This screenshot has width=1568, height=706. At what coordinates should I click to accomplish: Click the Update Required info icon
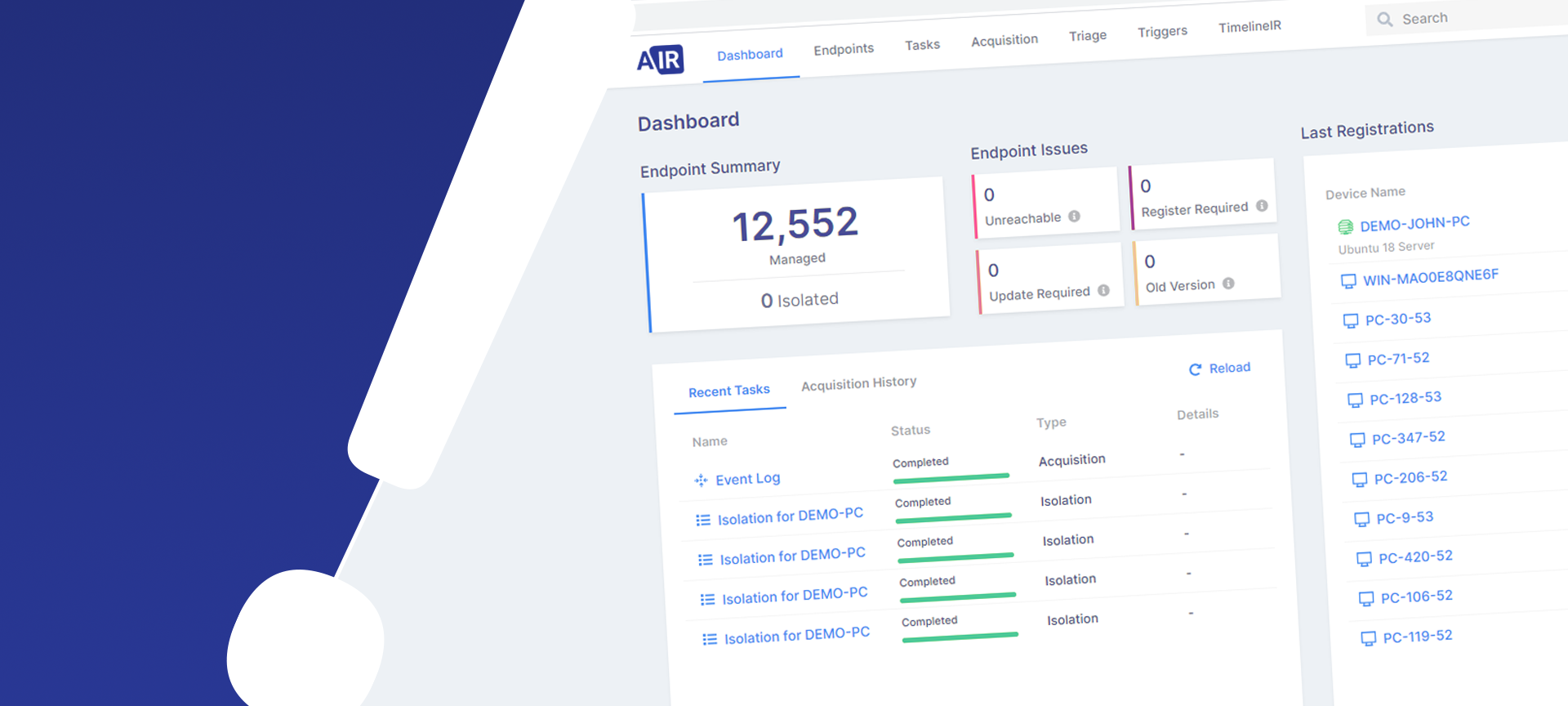pos(1103,290)
